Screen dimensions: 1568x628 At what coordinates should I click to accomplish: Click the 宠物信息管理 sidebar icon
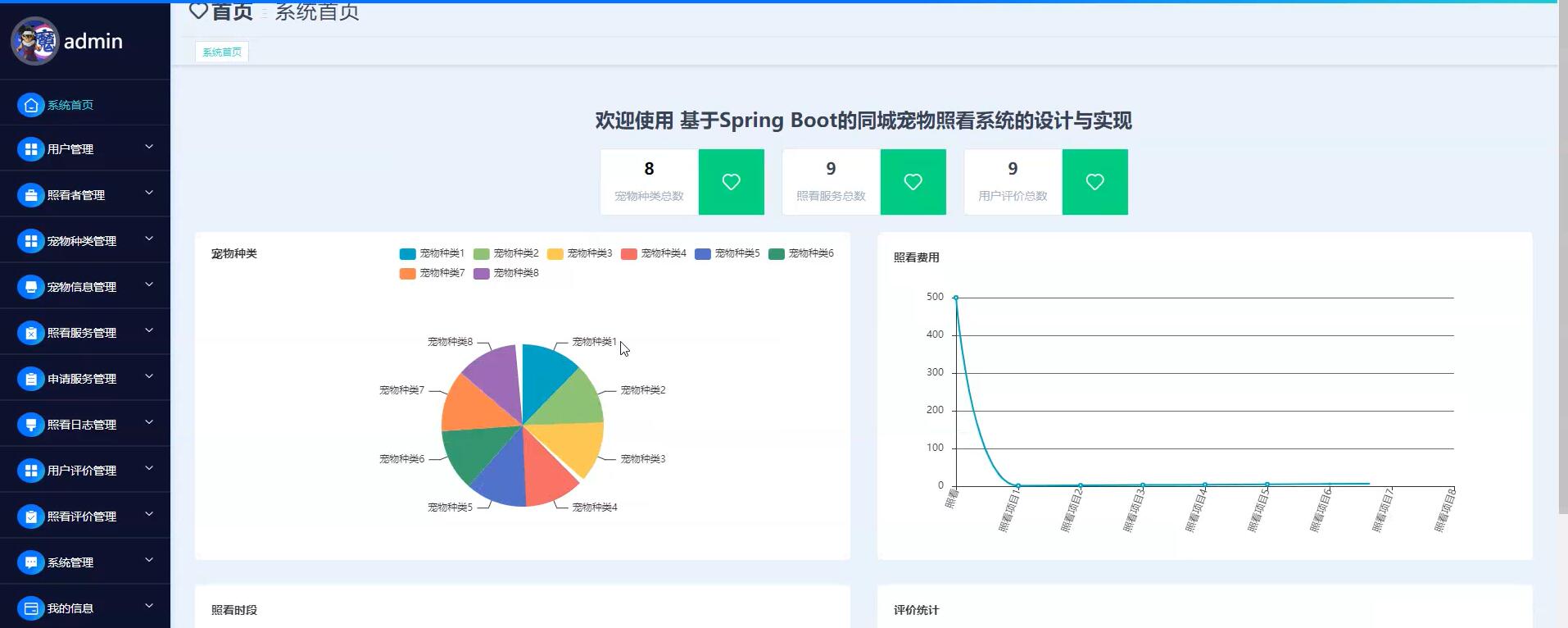tap(30, 287)
